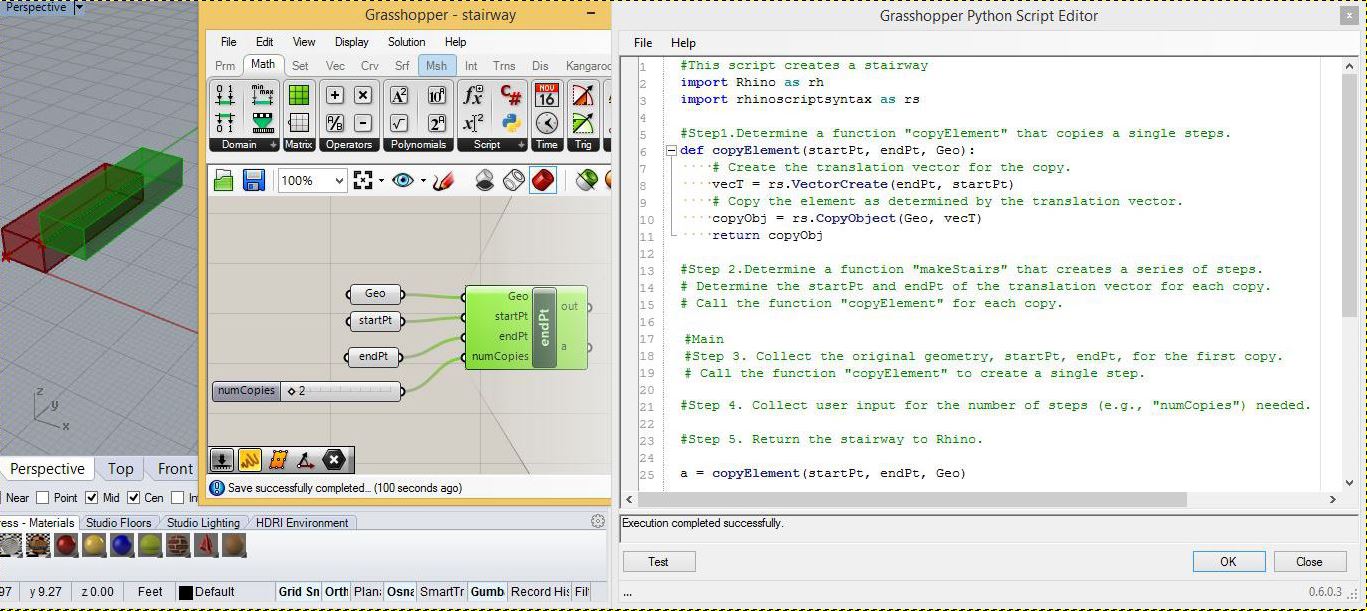Pick the Evaluate expression (fx) icon
The height and width of the screenshot is (611, 1367).
473,96
